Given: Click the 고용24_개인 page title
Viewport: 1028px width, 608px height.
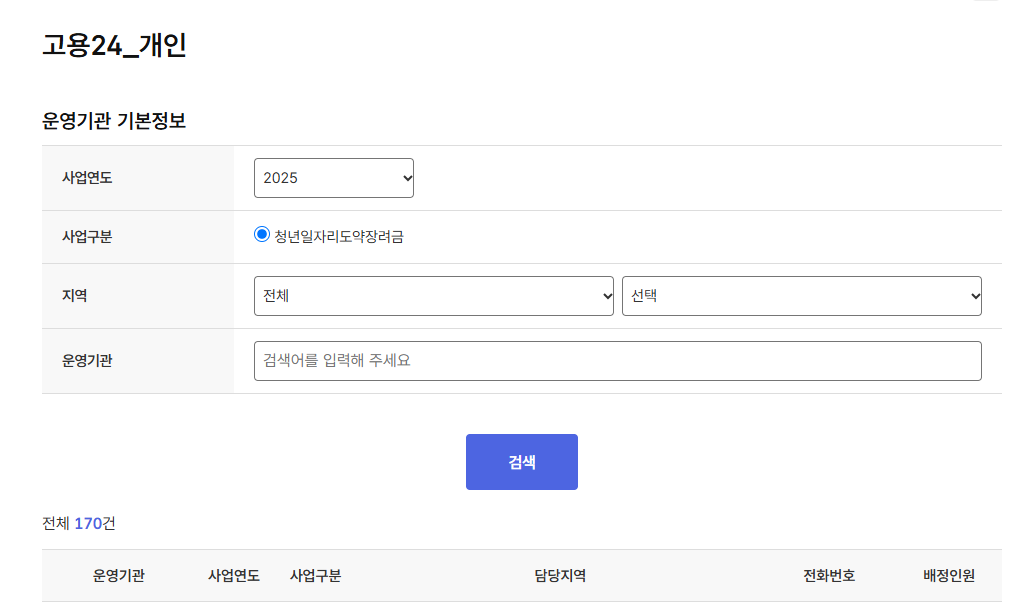Looking at the screenshot, I should [x=114, y=47].
